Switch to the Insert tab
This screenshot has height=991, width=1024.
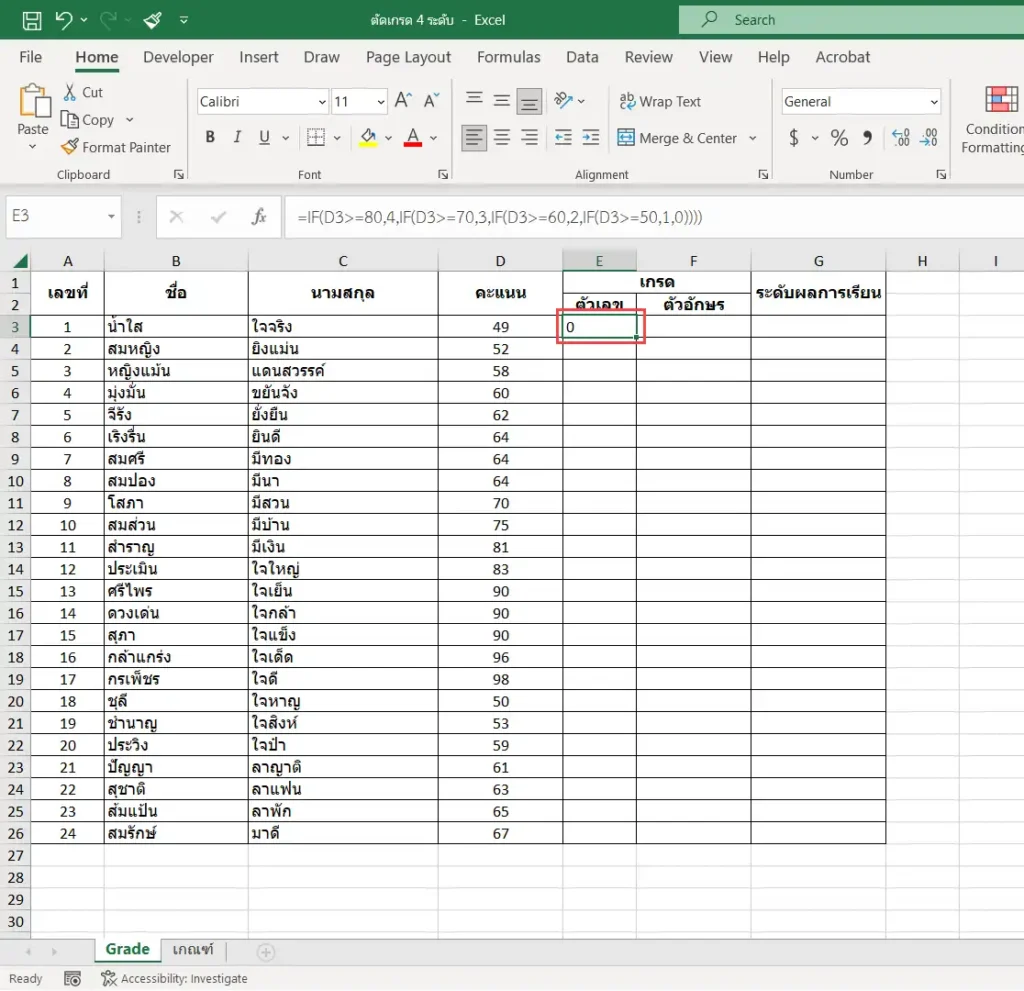click(259, 57)
